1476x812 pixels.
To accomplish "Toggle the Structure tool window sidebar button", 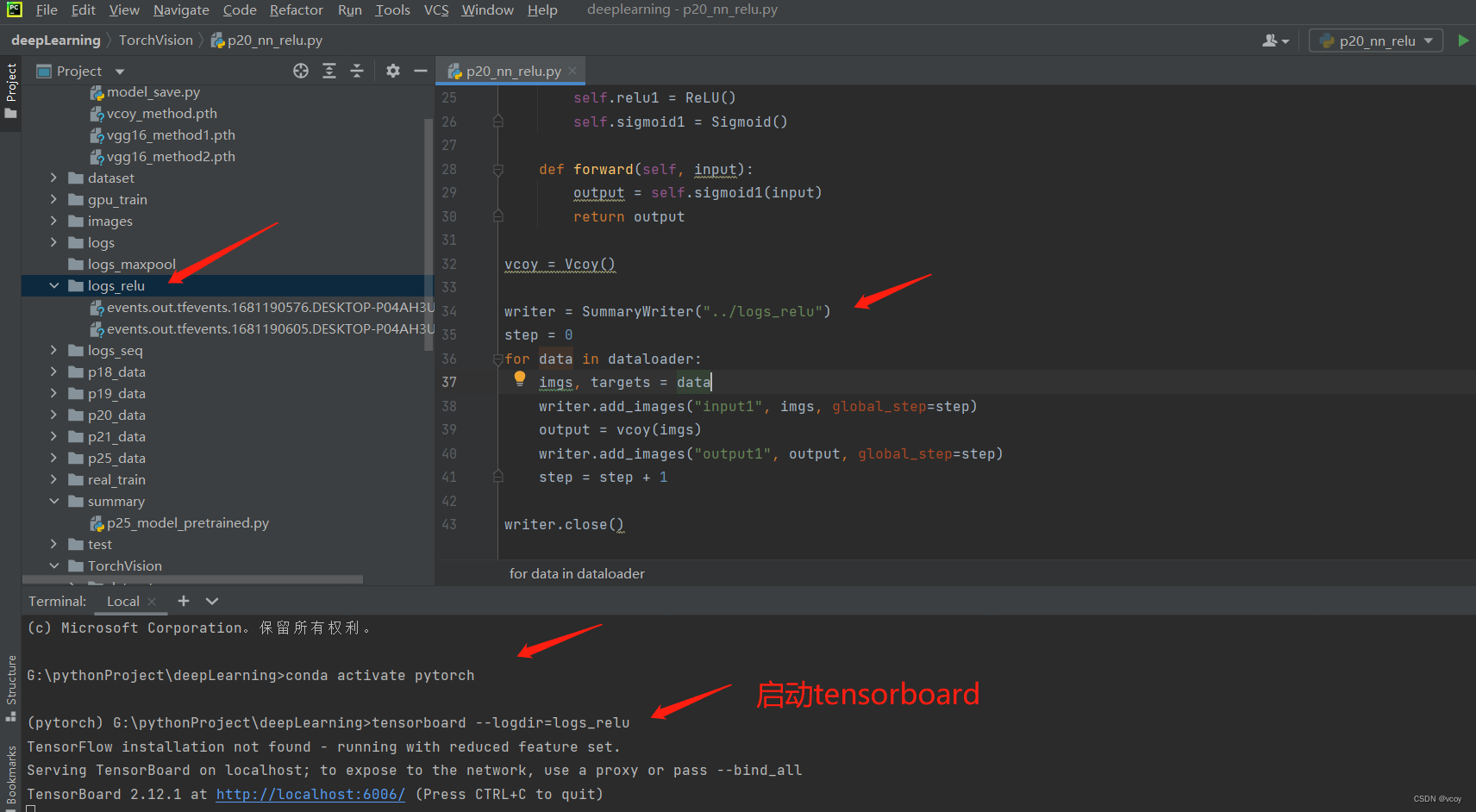I will click(11, 688).
